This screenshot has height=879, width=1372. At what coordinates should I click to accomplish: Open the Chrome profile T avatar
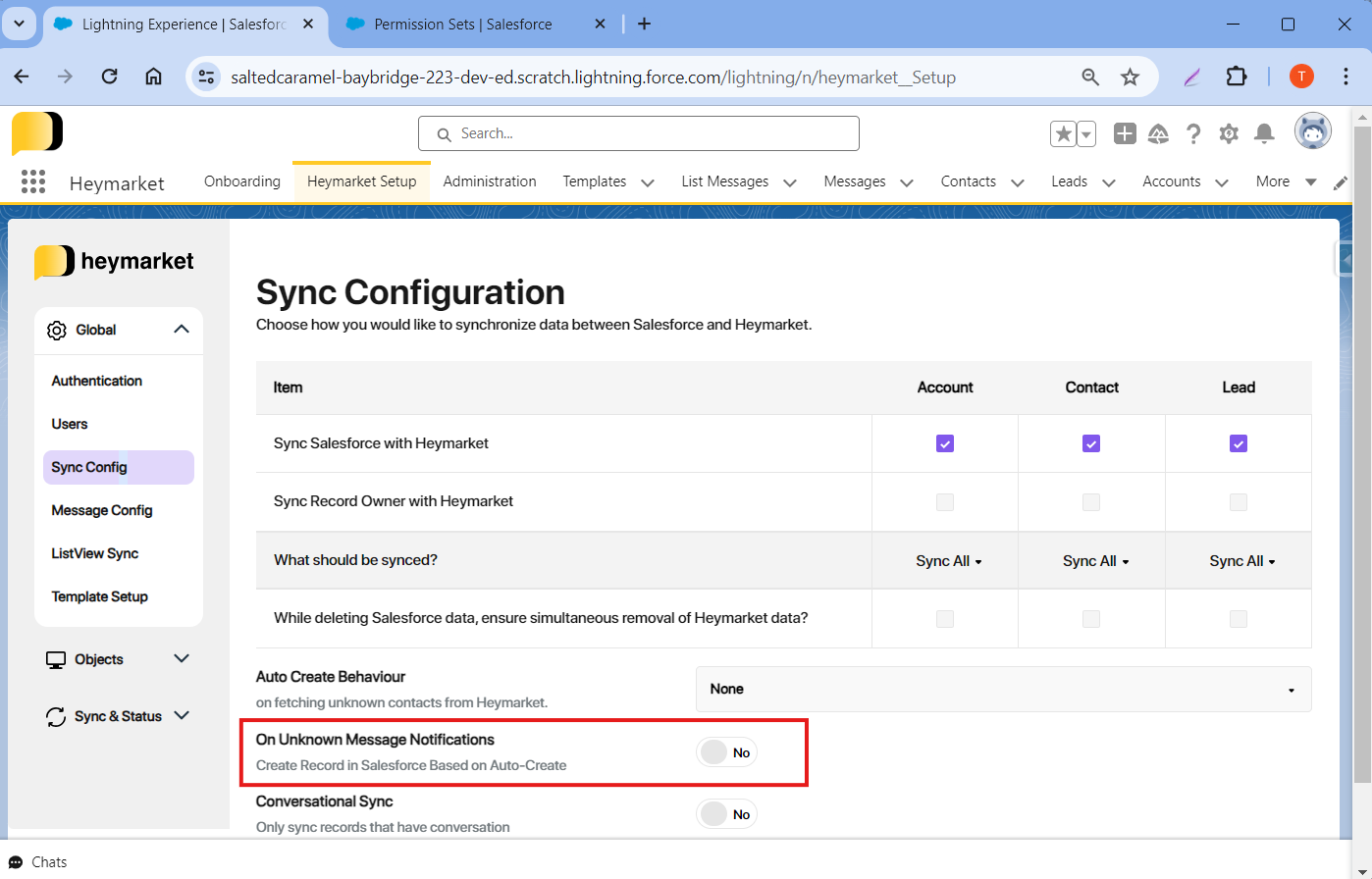click(x=1301, y=77)
